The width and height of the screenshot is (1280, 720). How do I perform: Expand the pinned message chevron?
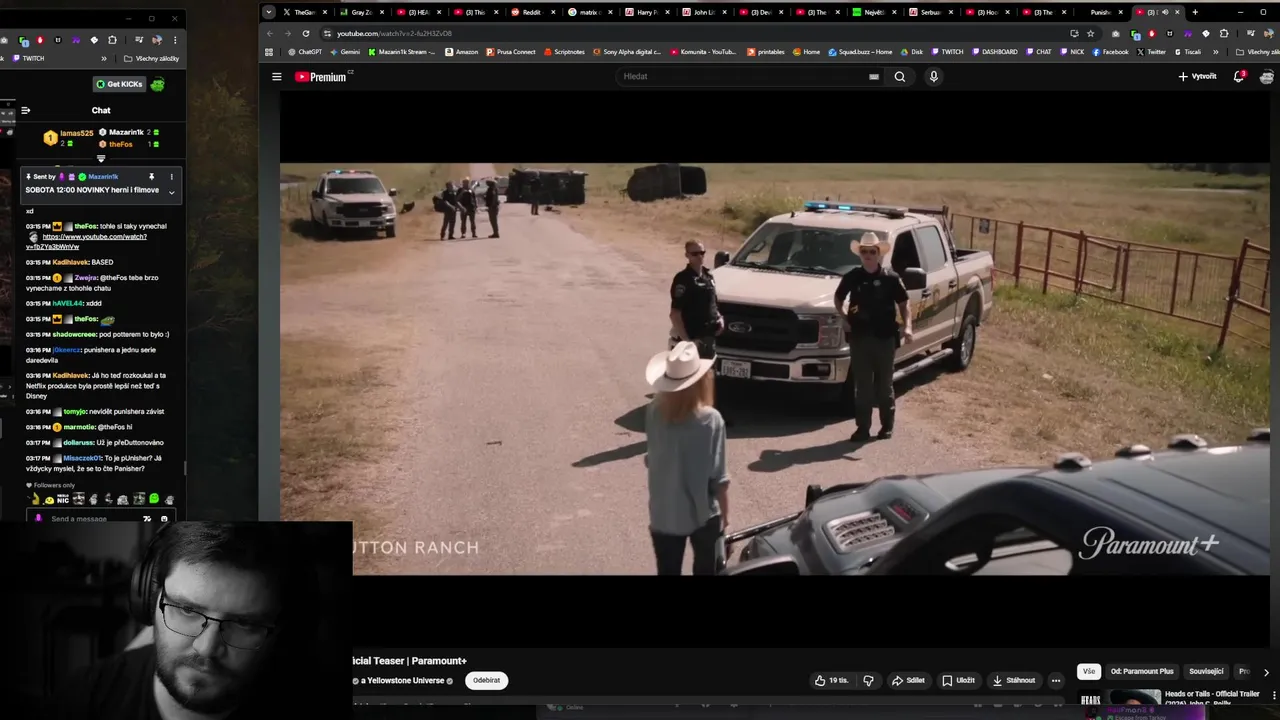pos(171,192)
